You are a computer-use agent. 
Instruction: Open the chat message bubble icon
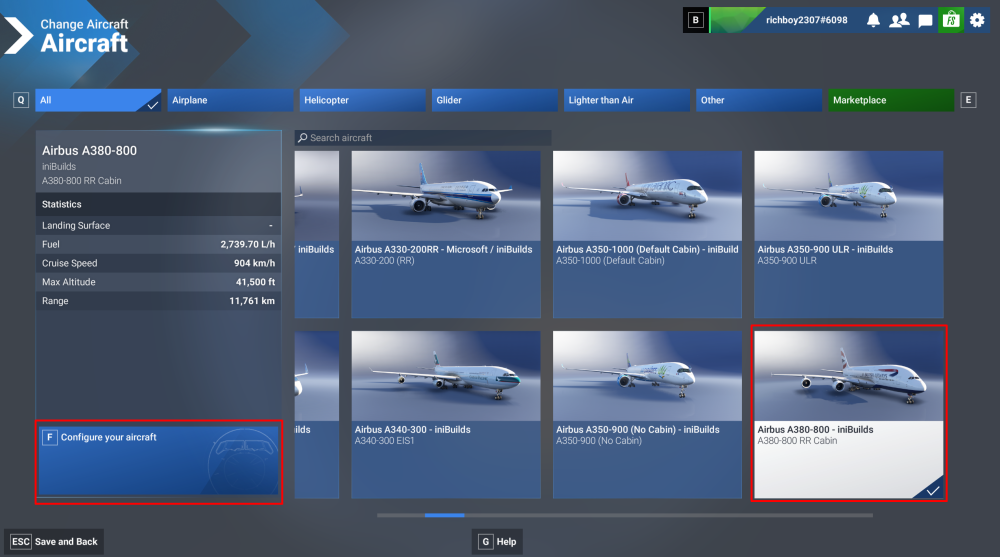click(925, 21)
